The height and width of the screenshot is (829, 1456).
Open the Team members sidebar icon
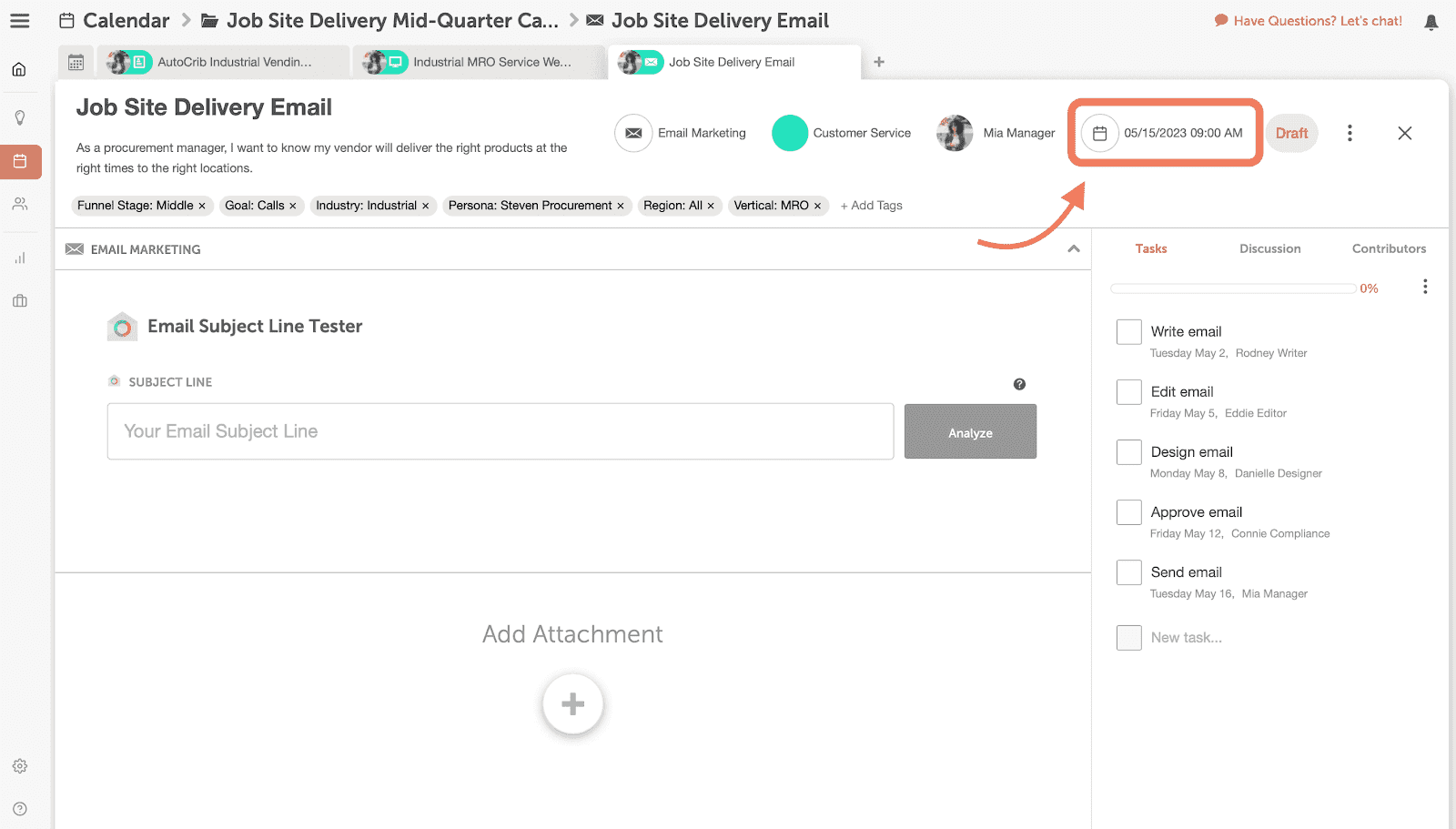coord(20,205)
